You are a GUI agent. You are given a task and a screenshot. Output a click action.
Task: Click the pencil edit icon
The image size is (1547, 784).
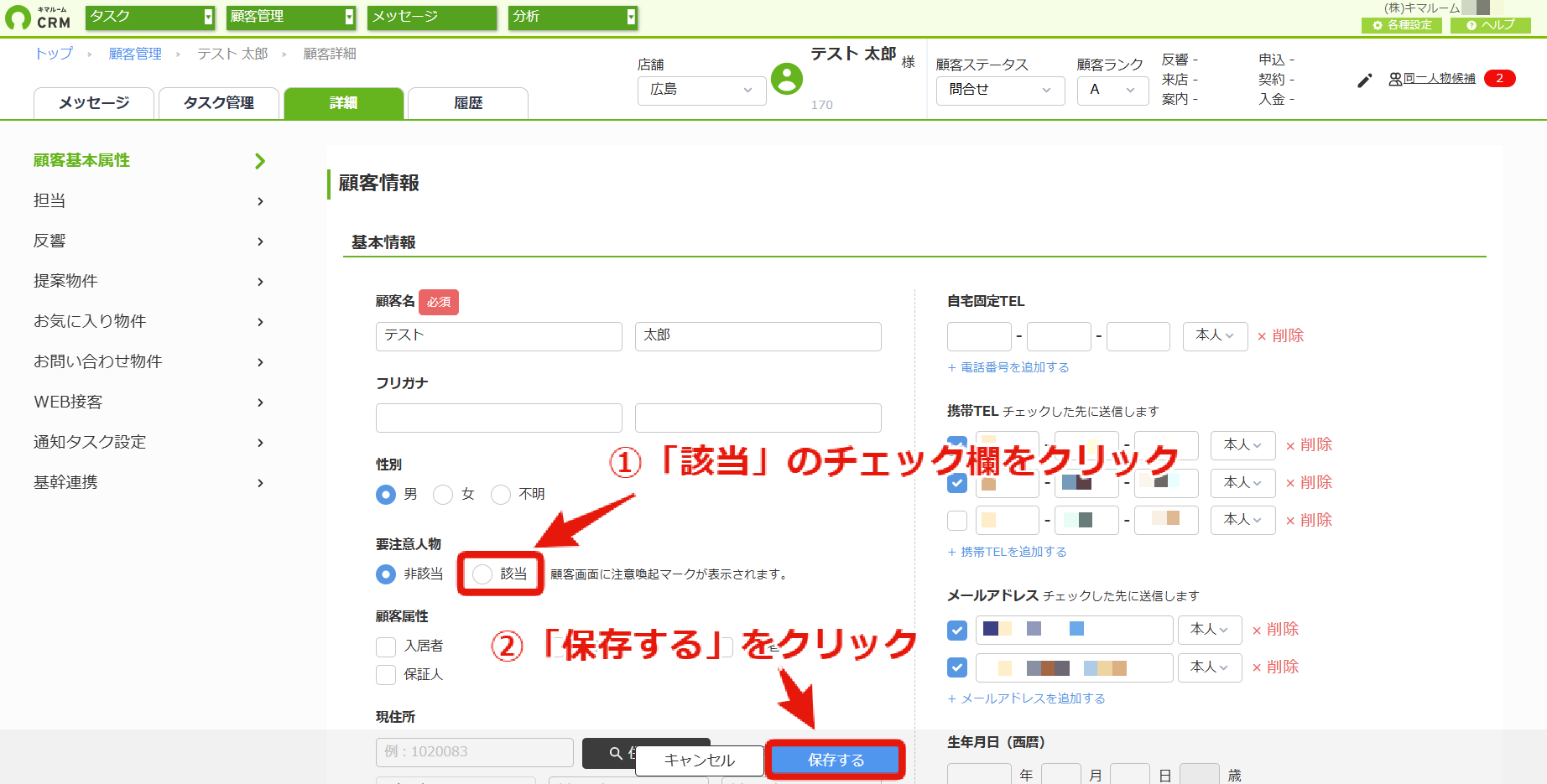click(1365, 80)
